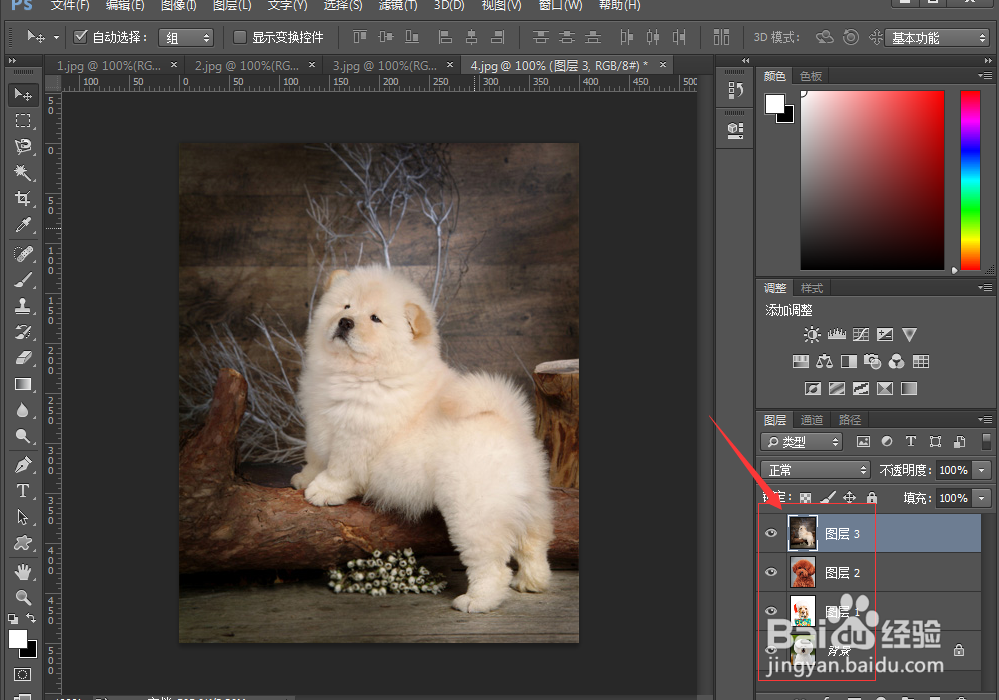Enable Show Transform Controls checkbox

click(x=240, y=38)
